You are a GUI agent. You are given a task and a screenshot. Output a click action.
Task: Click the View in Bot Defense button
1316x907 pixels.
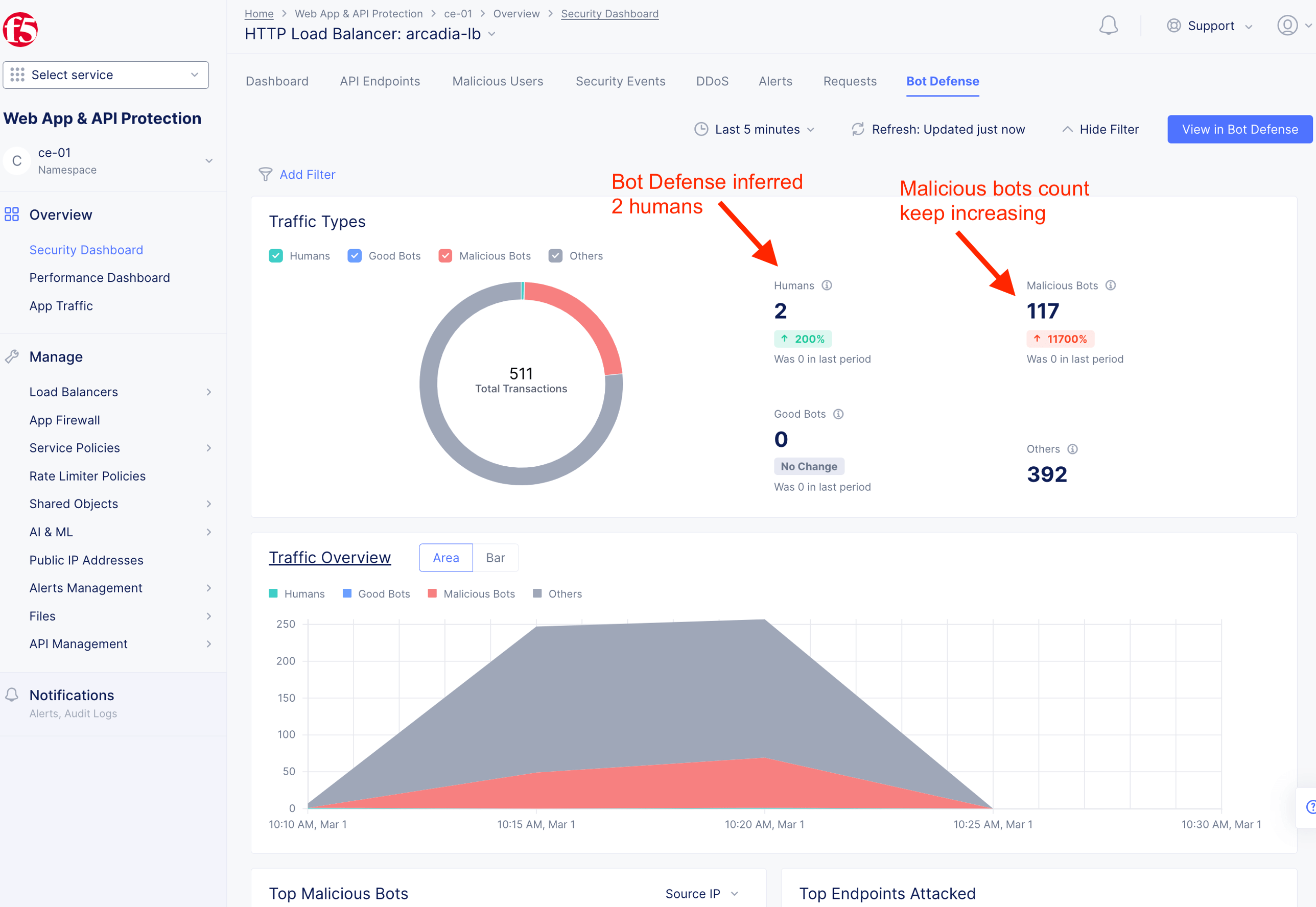[x=1239, y=130]
